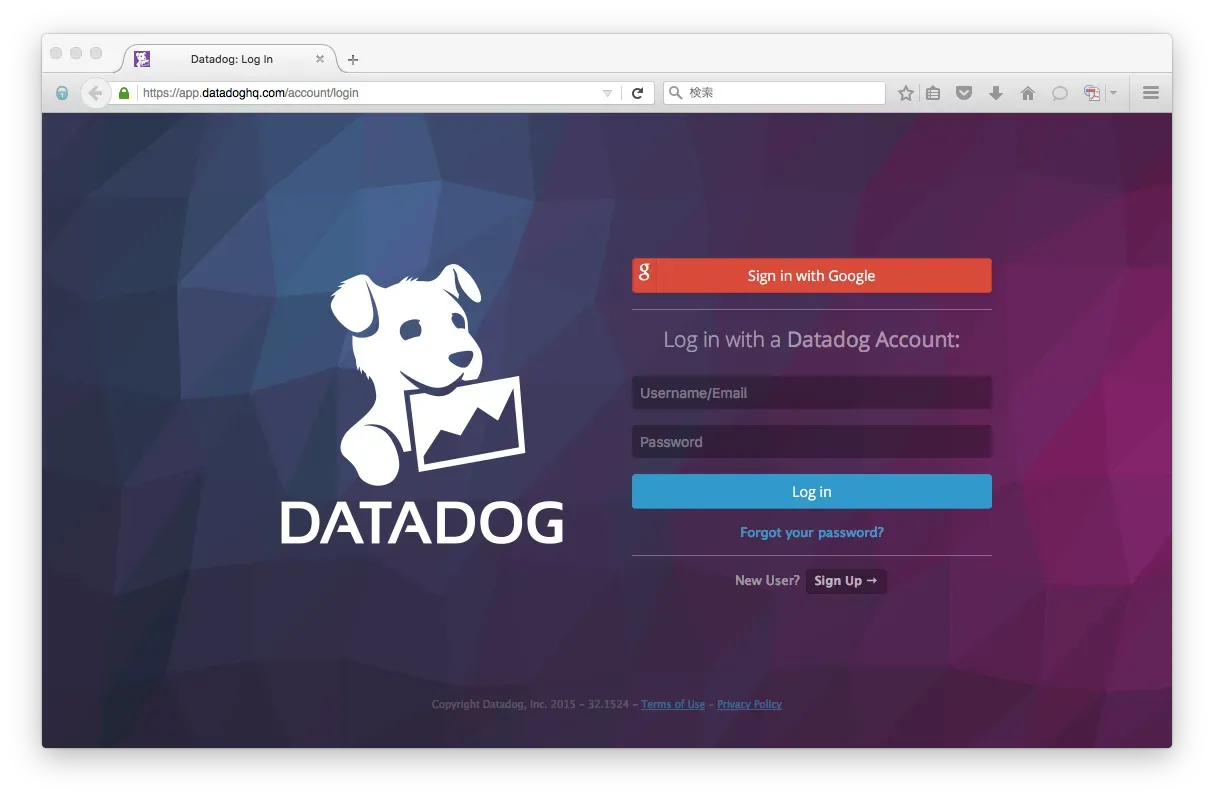Click the PDF converter add-on icon
Screen dimensions: 1214x798
point(1091,92)
